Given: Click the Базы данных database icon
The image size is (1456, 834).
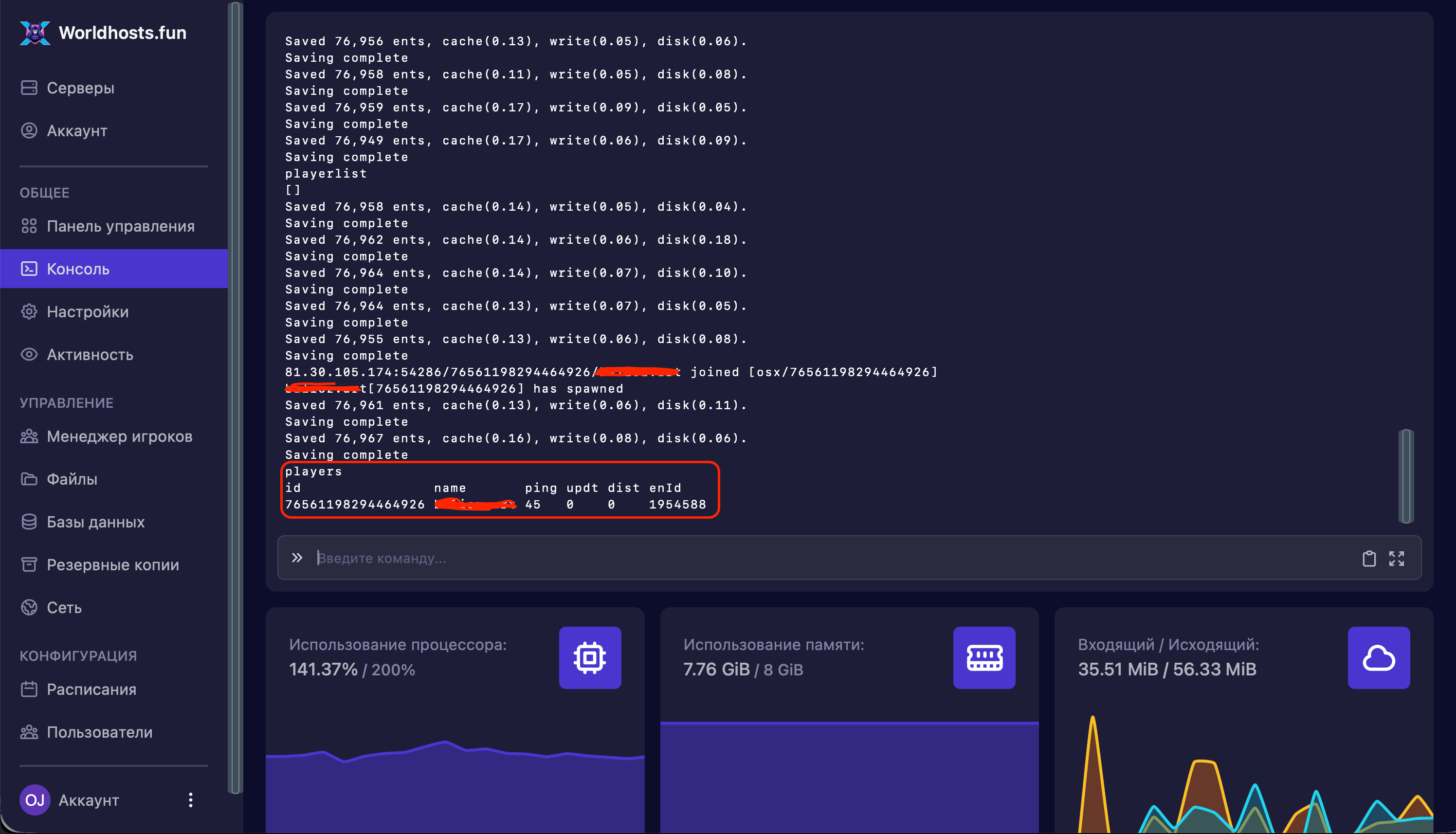Looking at the screenshot, I should pyautogui.click(x=29, y=522).
